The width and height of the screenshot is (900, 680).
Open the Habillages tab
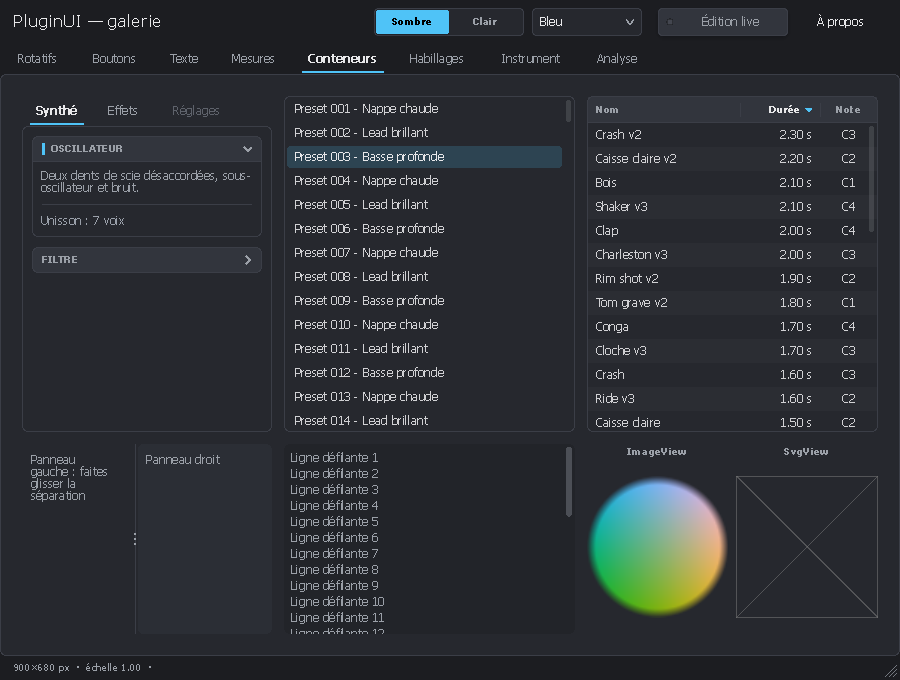click(x=436, y=59)
